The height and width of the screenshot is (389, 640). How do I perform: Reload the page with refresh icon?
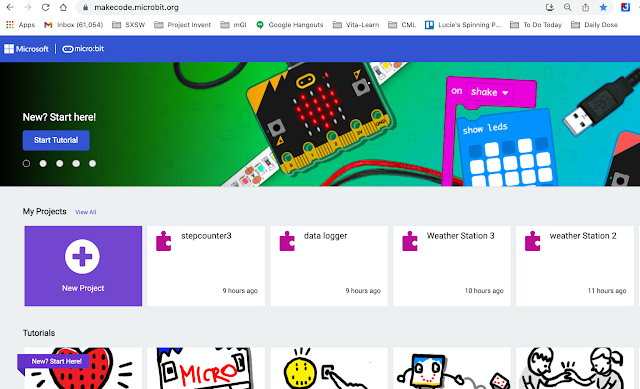45,7
